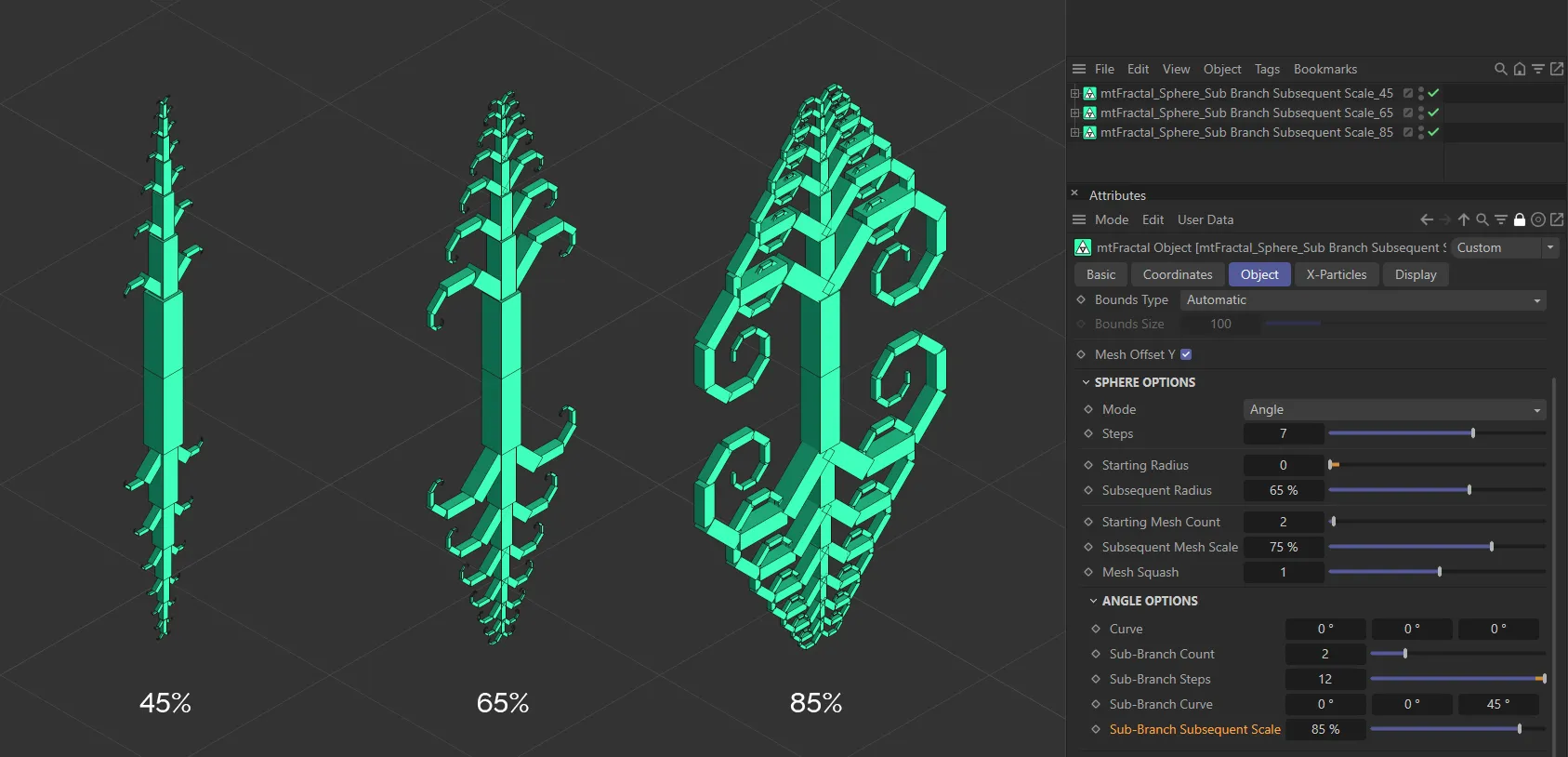Switch to X-Particles tab

[x=1337, y=274]
